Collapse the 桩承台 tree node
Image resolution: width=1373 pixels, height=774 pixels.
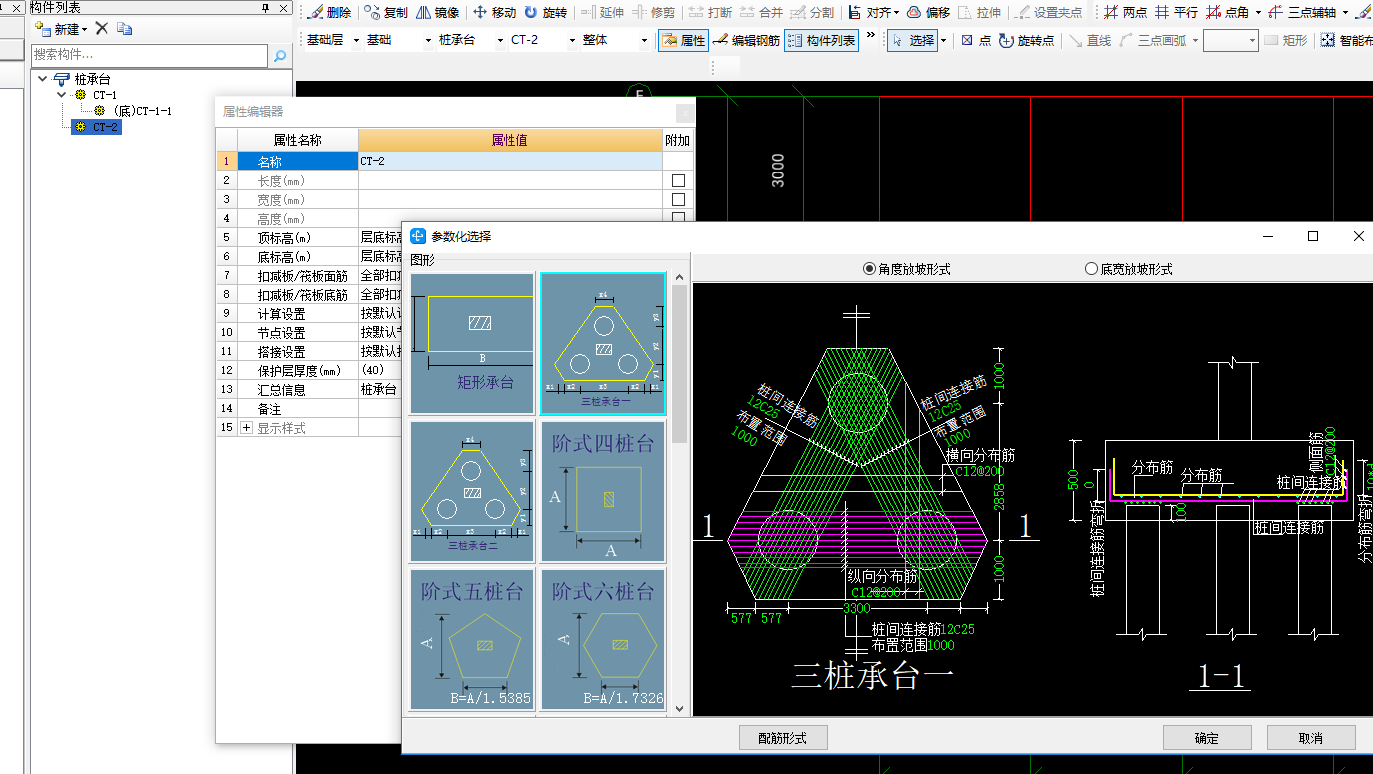point(41,78)
